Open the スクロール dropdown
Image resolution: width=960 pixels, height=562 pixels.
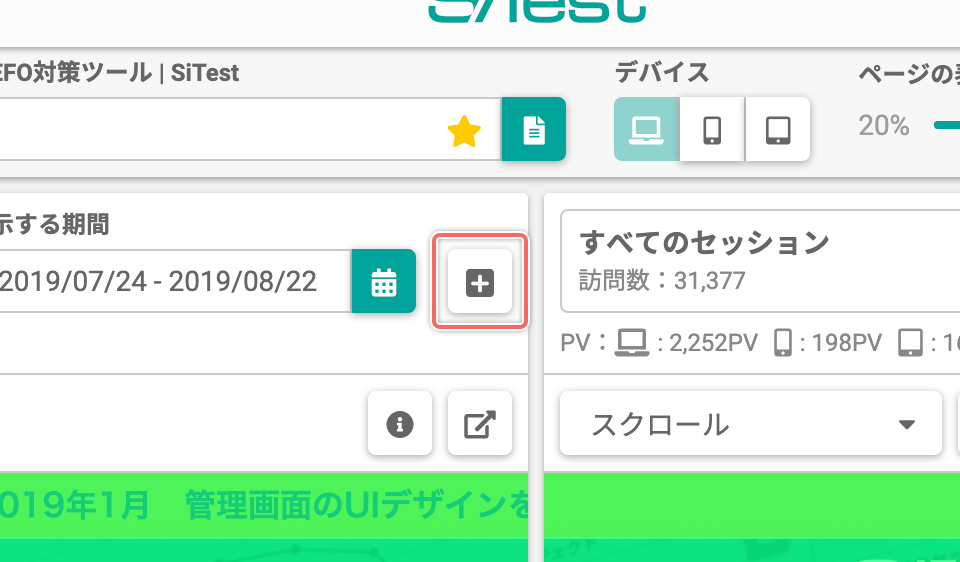click(751, 423)
